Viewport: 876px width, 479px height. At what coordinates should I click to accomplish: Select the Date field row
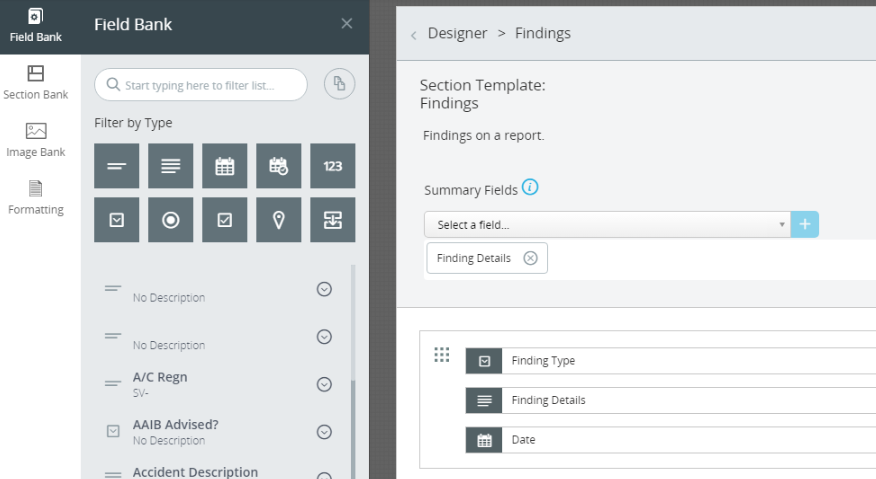(670, 440)
